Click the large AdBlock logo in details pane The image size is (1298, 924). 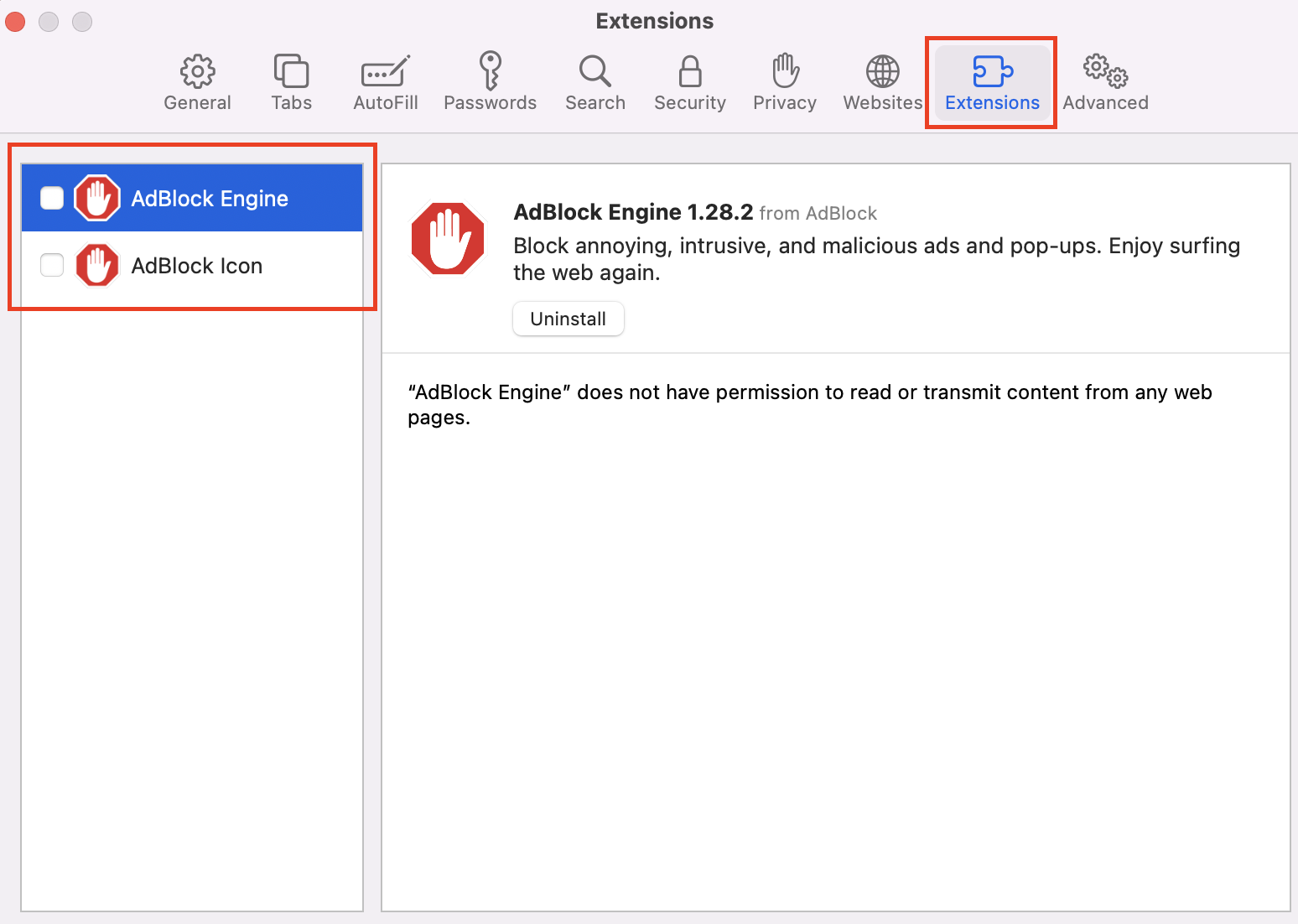pyautogui.click(x=448, y=239)
